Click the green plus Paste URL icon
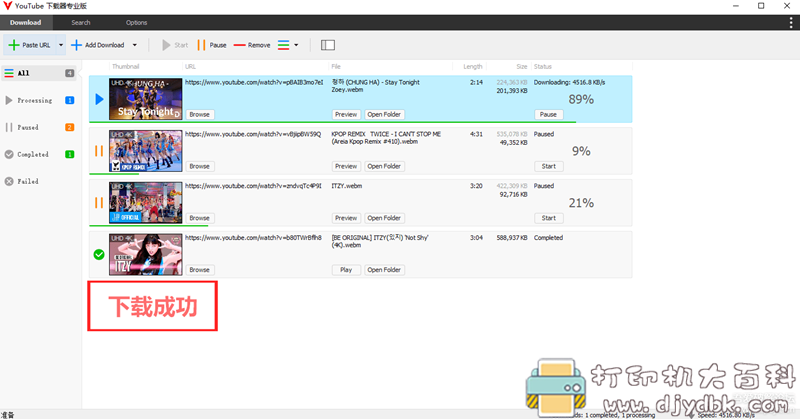800x419 pixels. coord(14,45)
